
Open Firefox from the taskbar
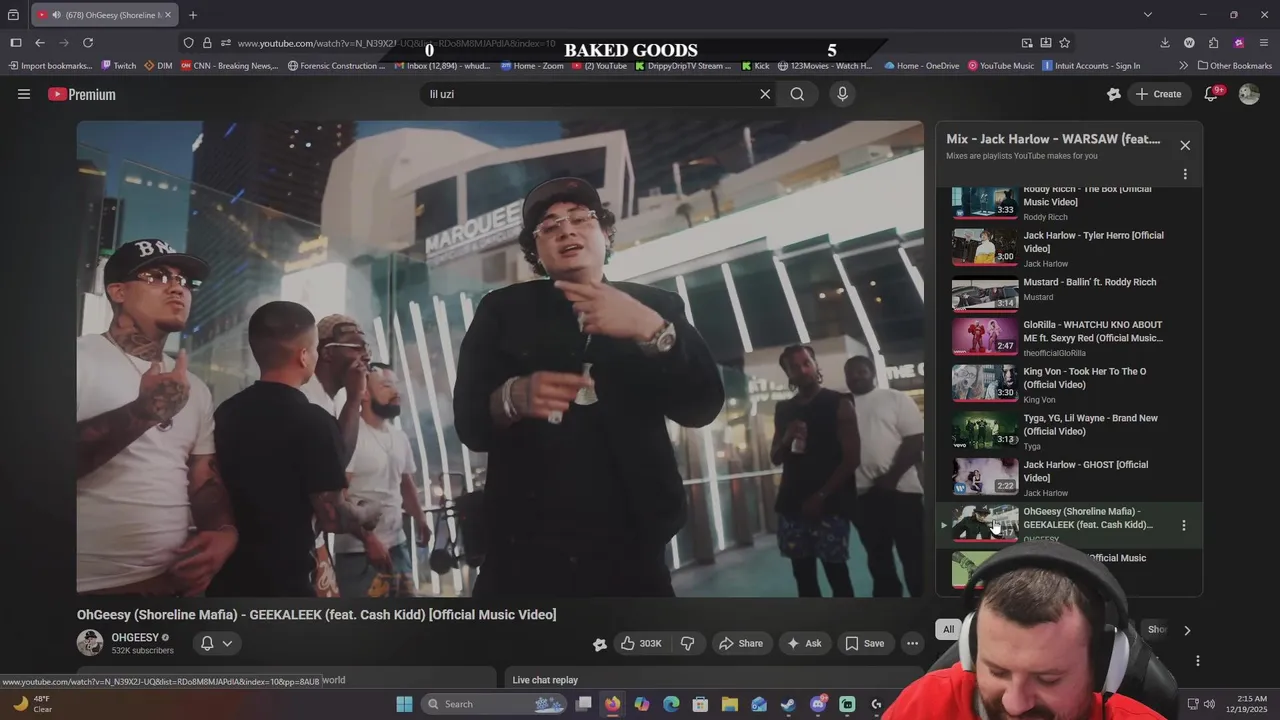pyautogui.click(x=612, y=704)
